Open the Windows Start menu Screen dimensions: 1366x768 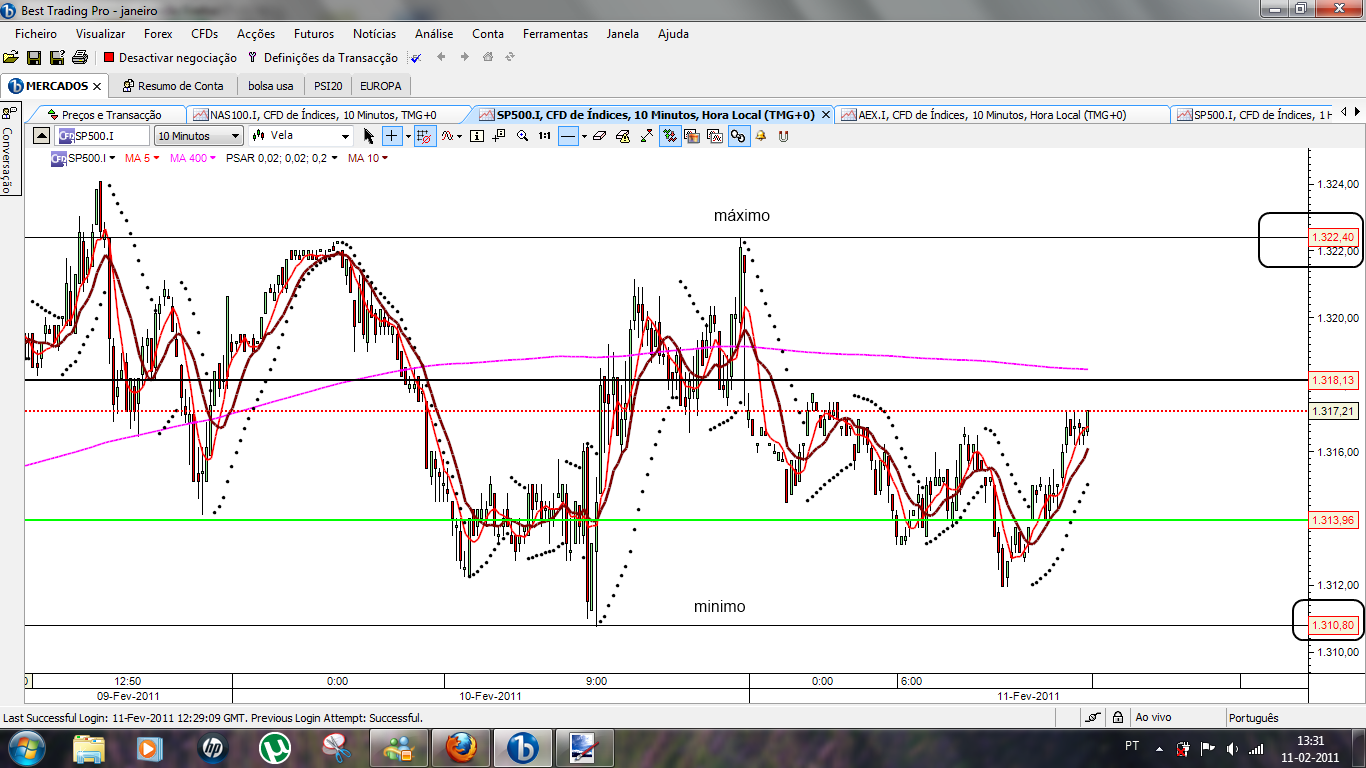coord(26,747)
